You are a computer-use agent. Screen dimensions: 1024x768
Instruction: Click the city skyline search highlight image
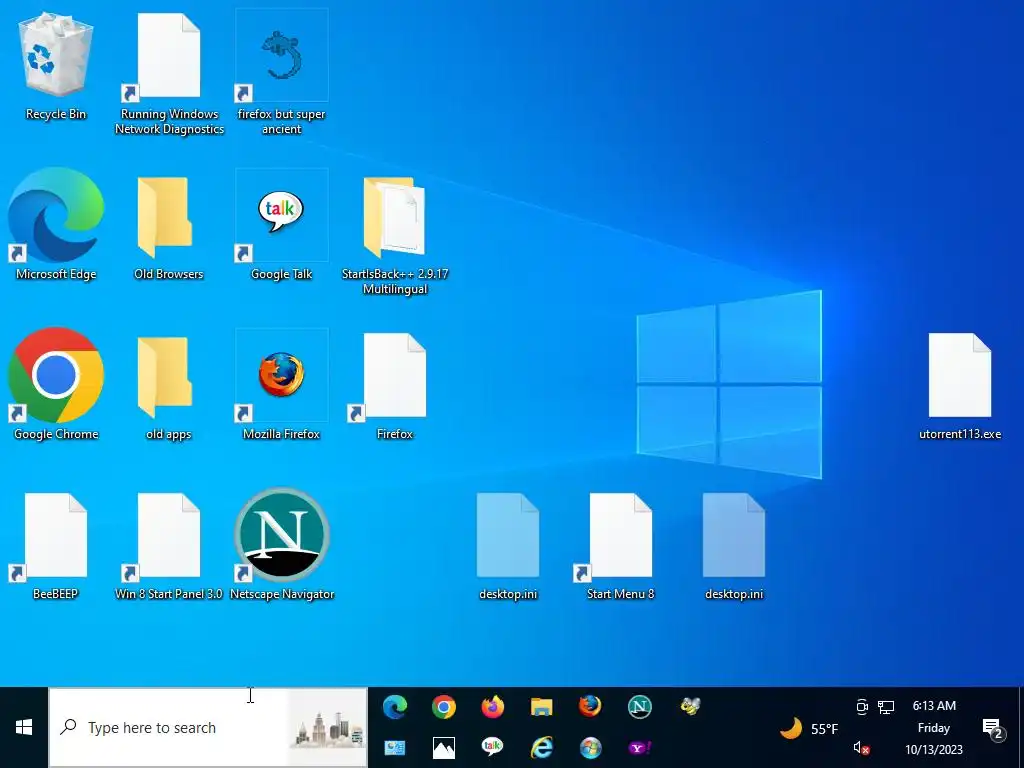point(328,728)
